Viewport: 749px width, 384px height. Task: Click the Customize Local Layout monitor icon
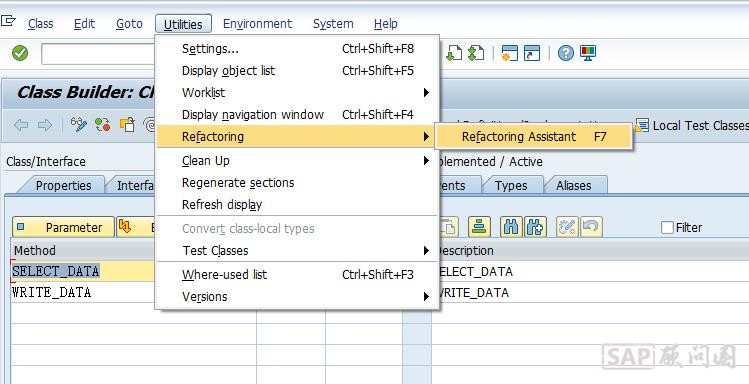tap(588, 53)
